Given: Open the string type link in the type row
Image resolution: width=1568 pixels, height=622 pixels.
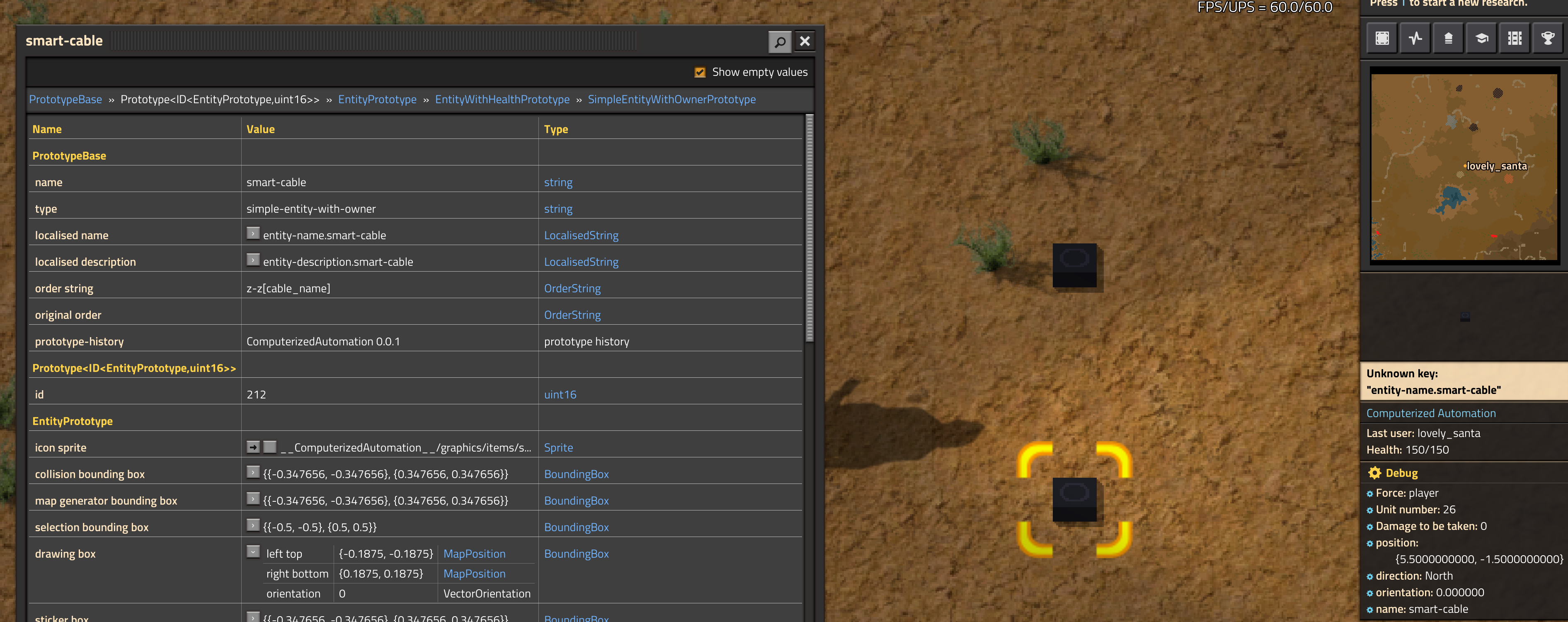Looking at the screenshot, I should click(558, 209).
